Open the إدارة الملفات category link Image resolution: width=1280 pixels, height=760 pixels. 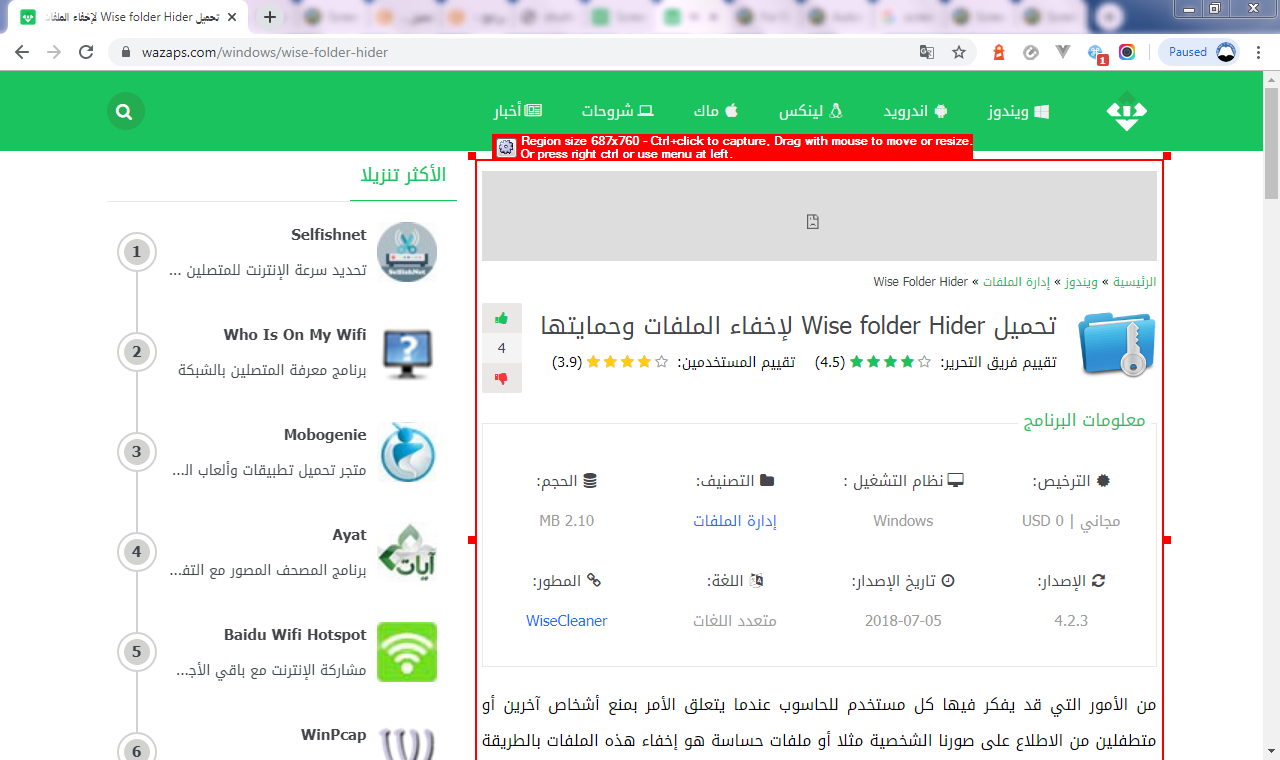[735, 521]
